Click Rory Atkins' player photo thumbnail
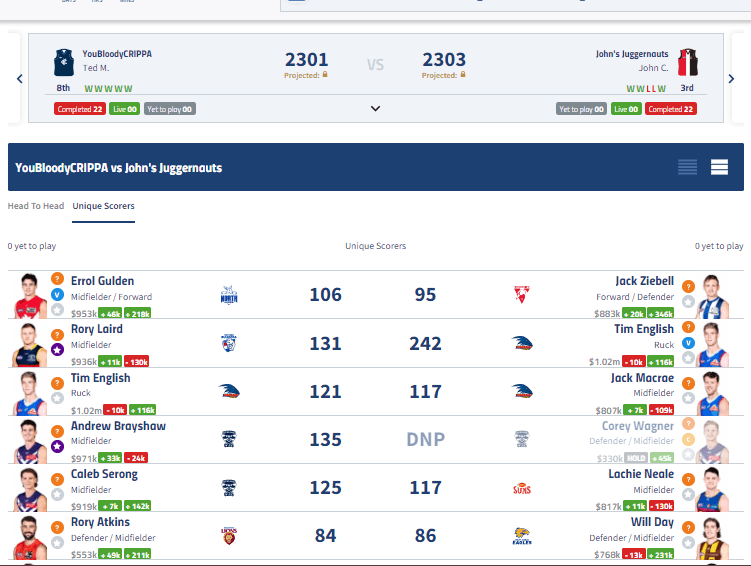The image size is (751, 566). 31,538
